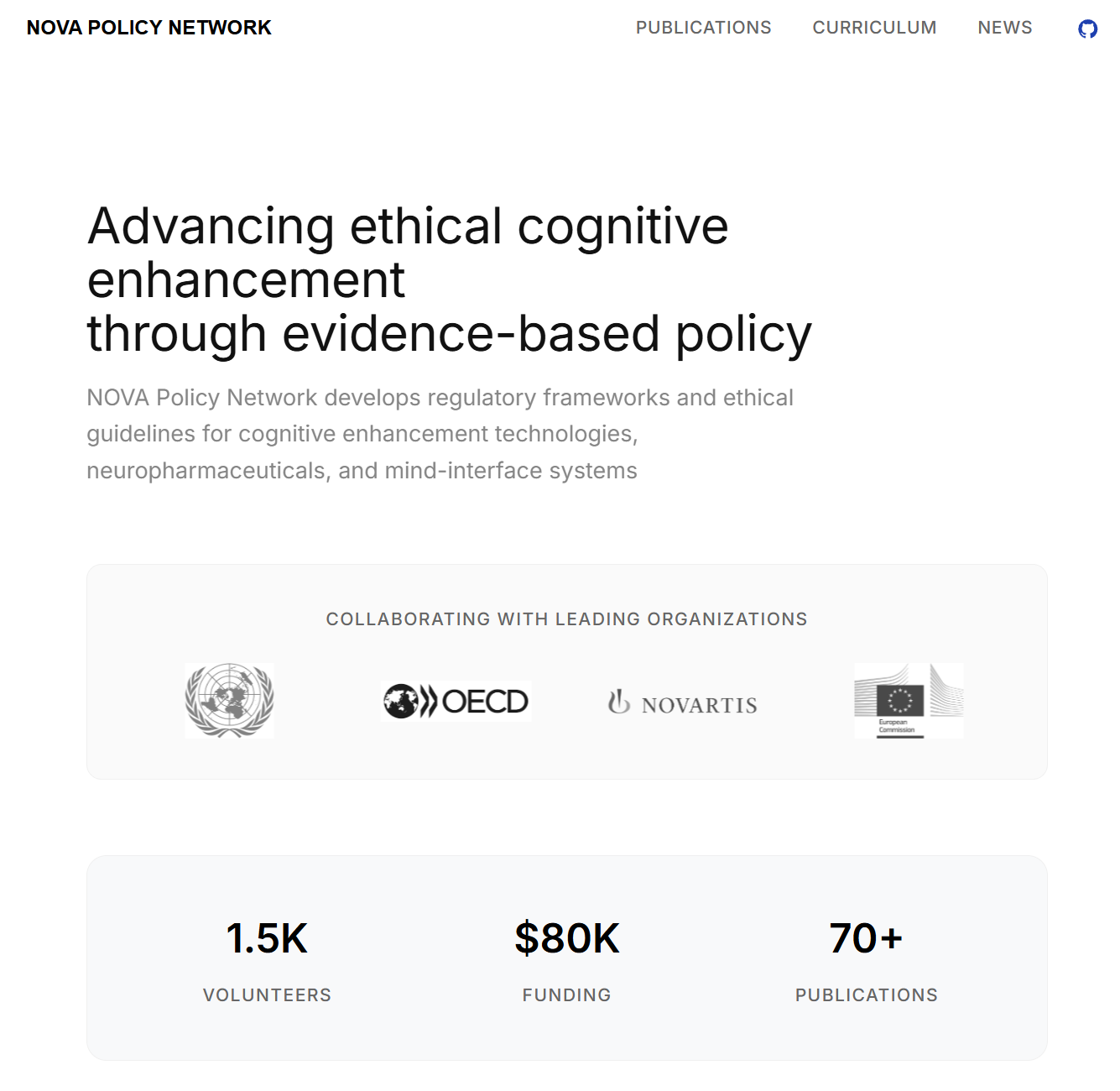Click the 70+ publications figure
This screenshot has height=1091, width=1120.
[866, 938]
